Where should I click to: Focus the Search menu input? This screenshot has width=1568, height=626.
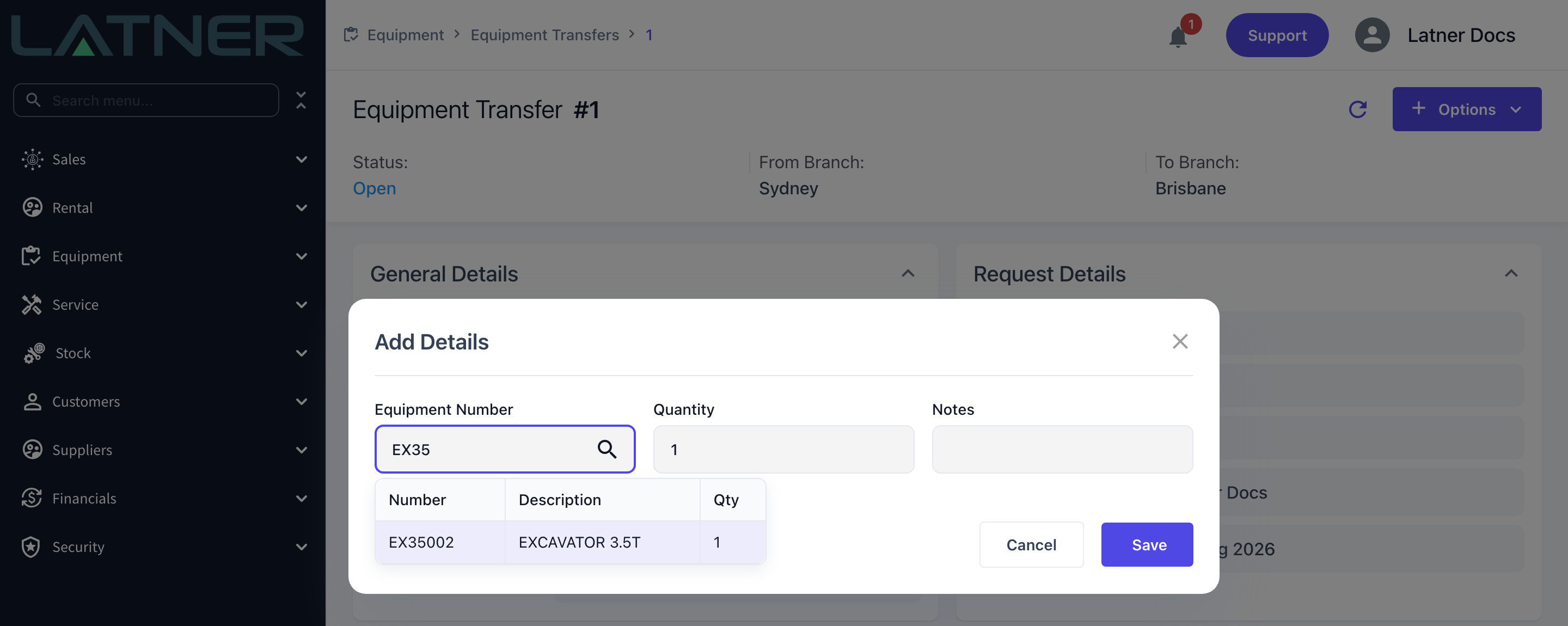coord(146,100)
